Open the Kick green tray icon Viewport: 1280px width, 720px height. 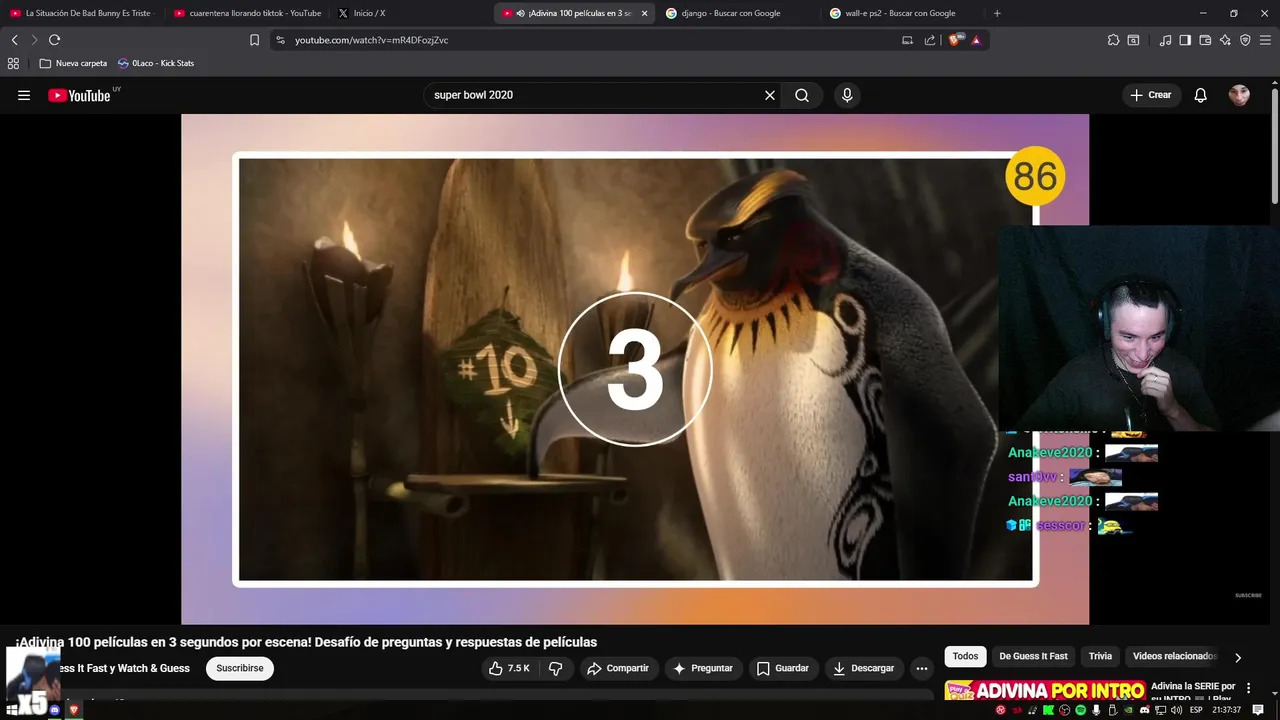pyautogui.click(x=1048, y=710)
